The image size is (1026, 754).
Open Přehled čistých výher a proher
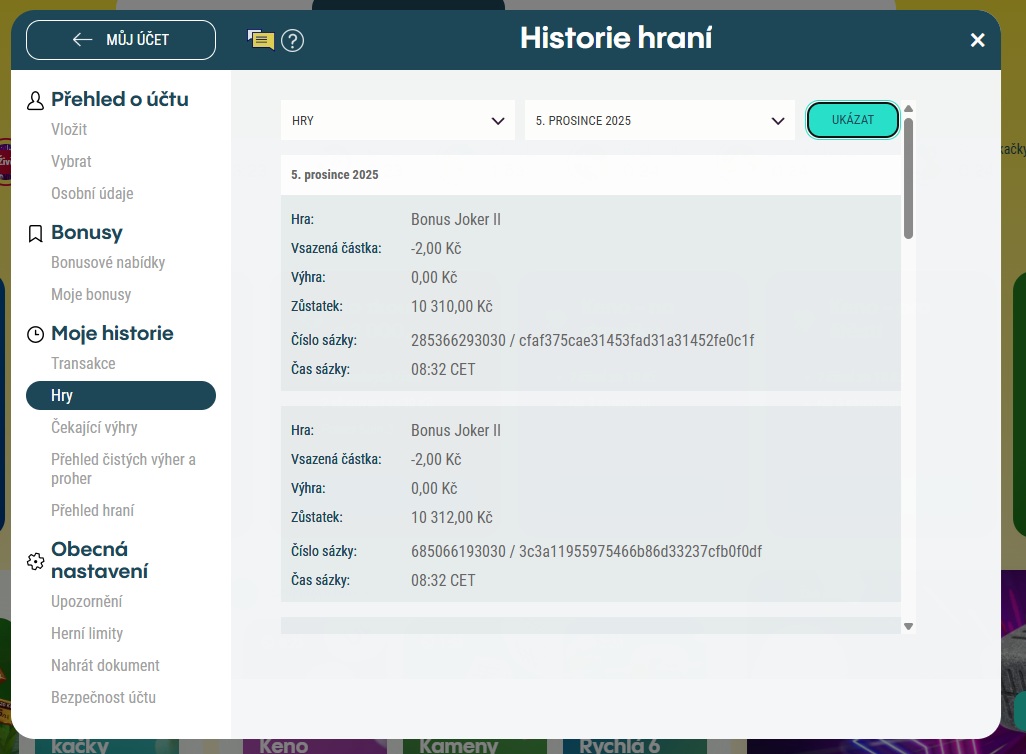pyautogui.click(x=123, y=469)
